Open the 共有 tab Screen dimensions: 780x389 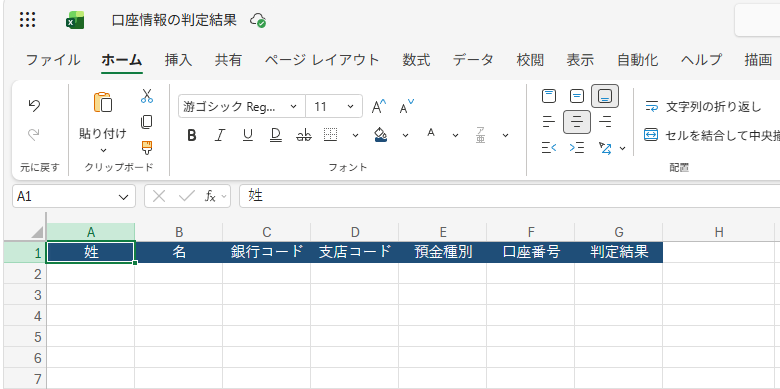228,60
